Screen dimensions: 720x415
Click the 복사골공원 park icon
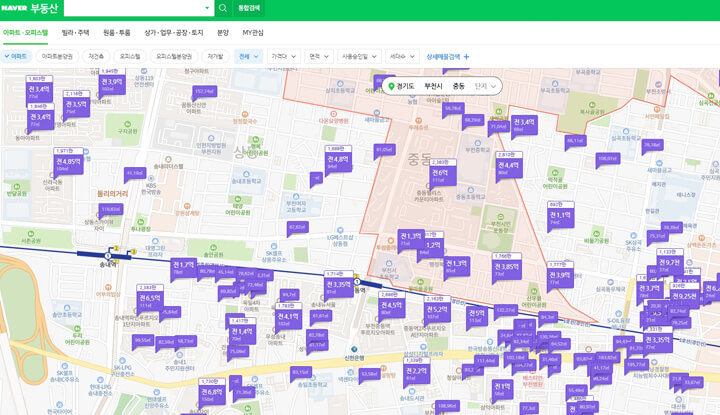point(592,105)
